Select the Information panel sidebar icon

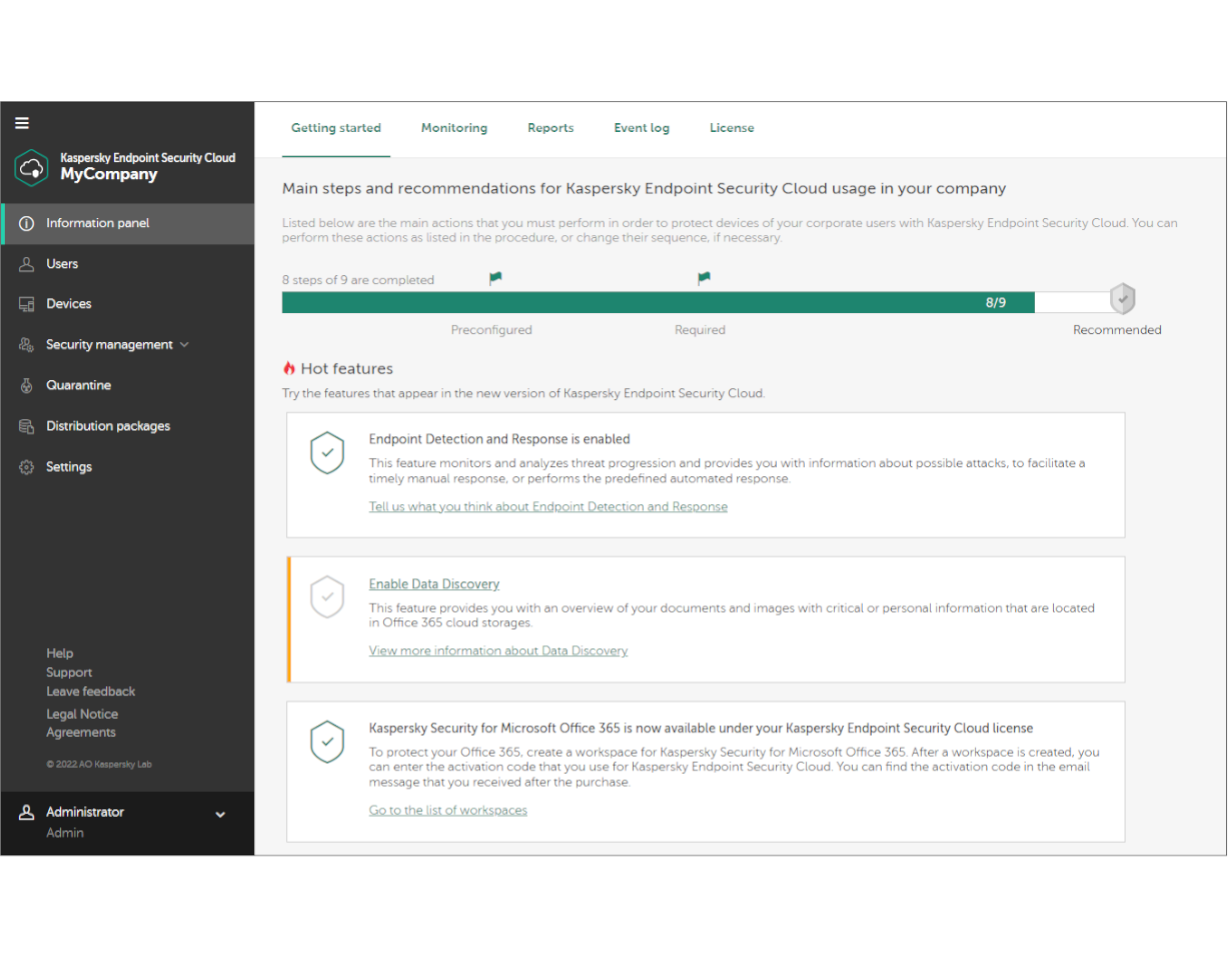click(26, 224)
